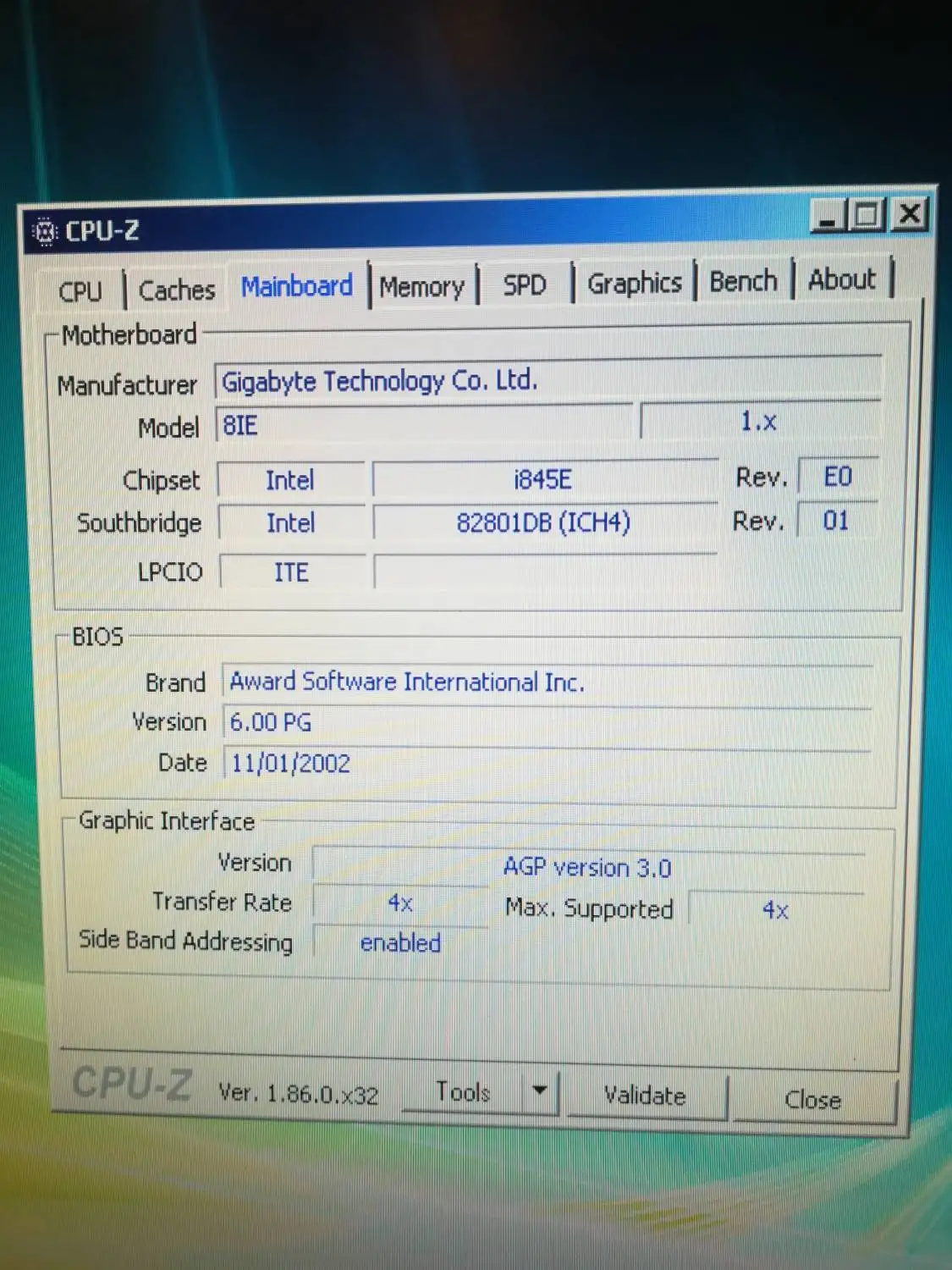Viewport: 952px width, 1270px height.
Task: Click the Model field 8IE
Action: click(423, 423)
